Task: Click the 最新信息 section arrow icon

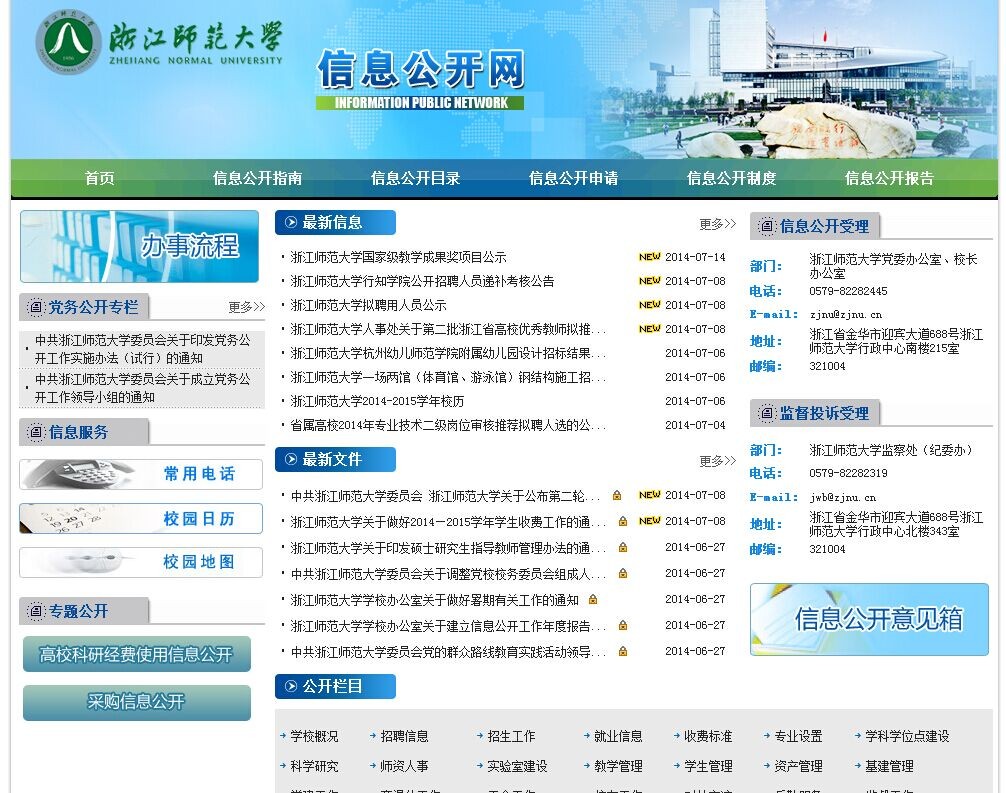Action: (289, 223)
